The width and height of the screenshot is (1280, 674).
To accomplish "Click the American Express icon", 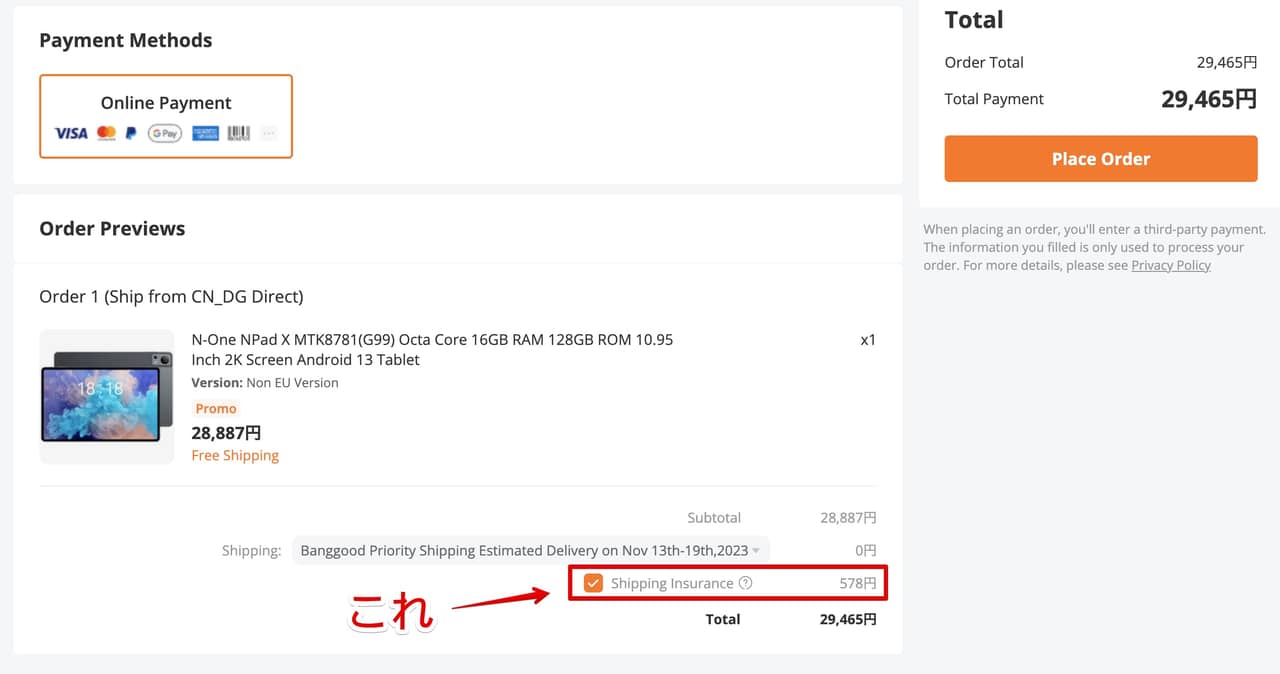I will pos(205,133).
